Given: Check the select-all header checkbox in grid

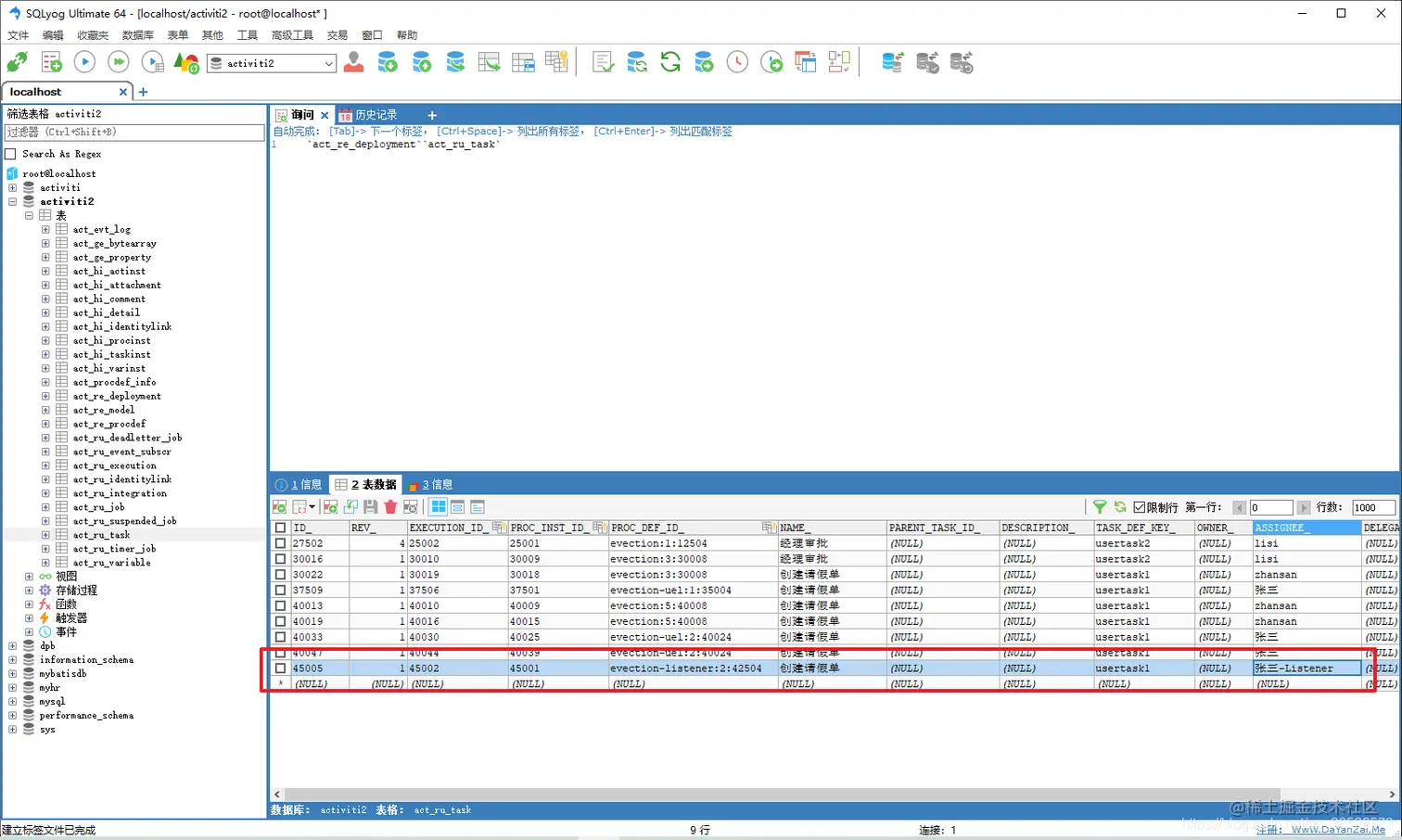Looking at the screenshot, I should tap(280, 528).
